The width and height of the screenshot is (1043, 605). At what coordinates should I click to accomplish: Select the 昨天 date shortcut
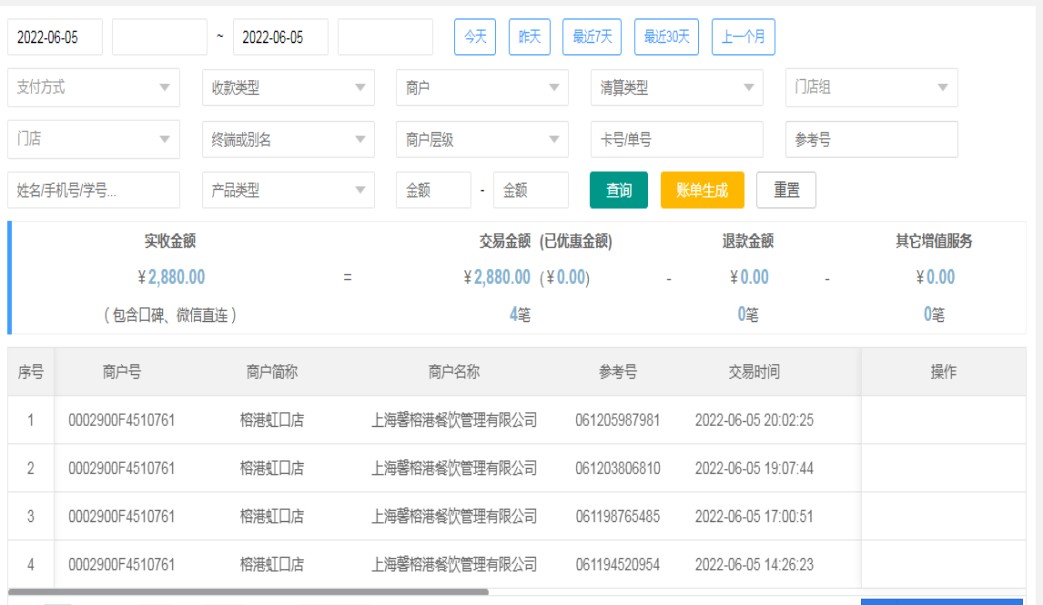pos(529,37)
